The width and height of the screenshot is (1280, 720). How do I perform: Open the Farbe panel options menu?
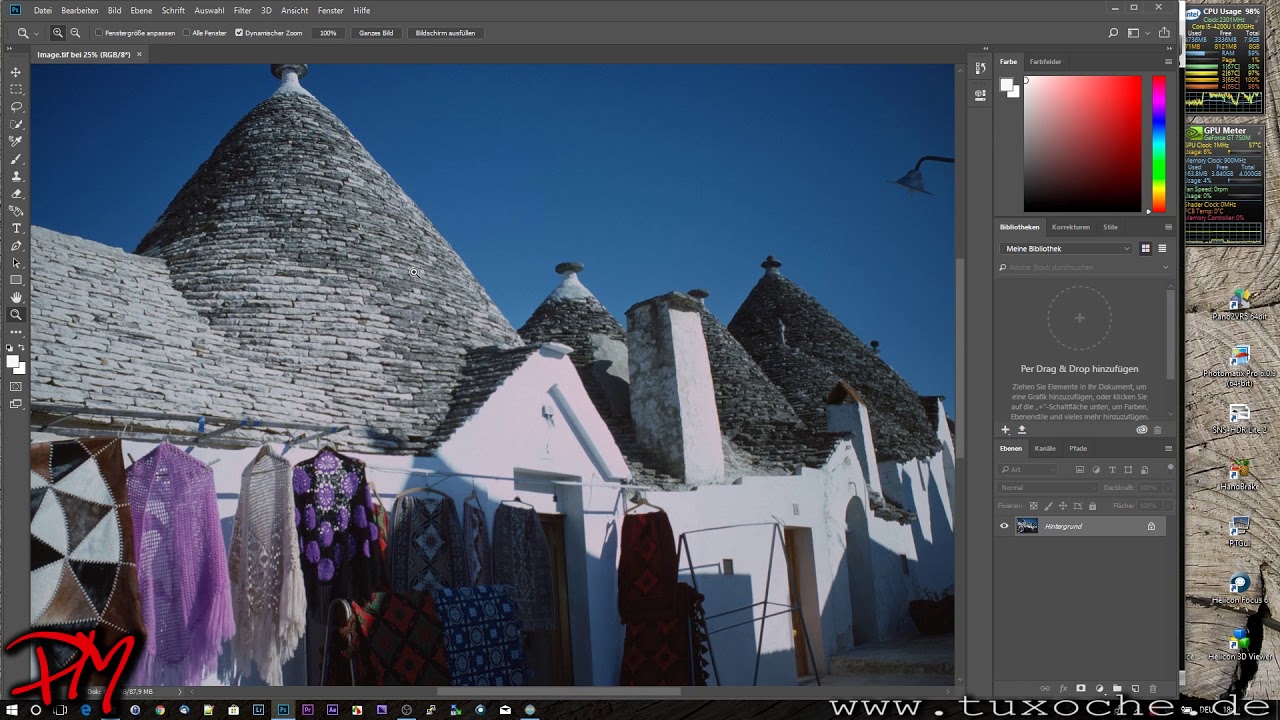(x=1168, y=62)
